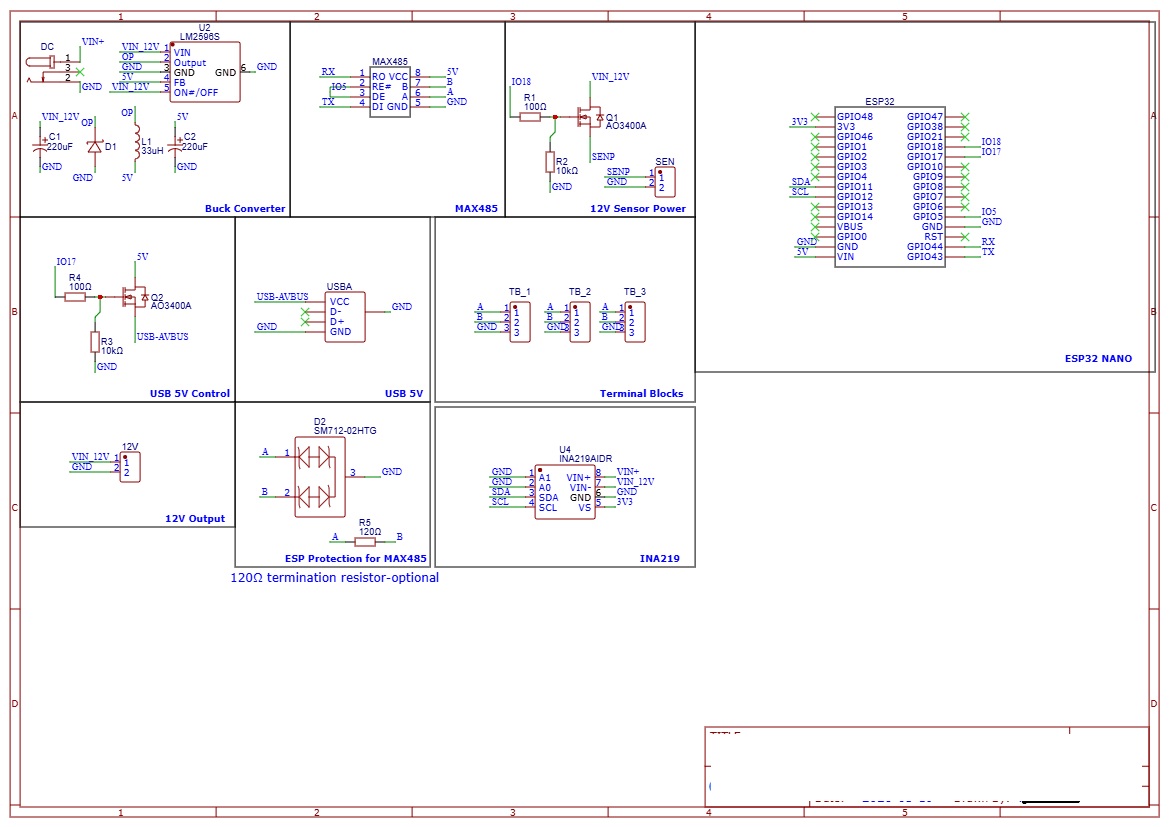Select the 12V Output connector

tap(130, 465)
